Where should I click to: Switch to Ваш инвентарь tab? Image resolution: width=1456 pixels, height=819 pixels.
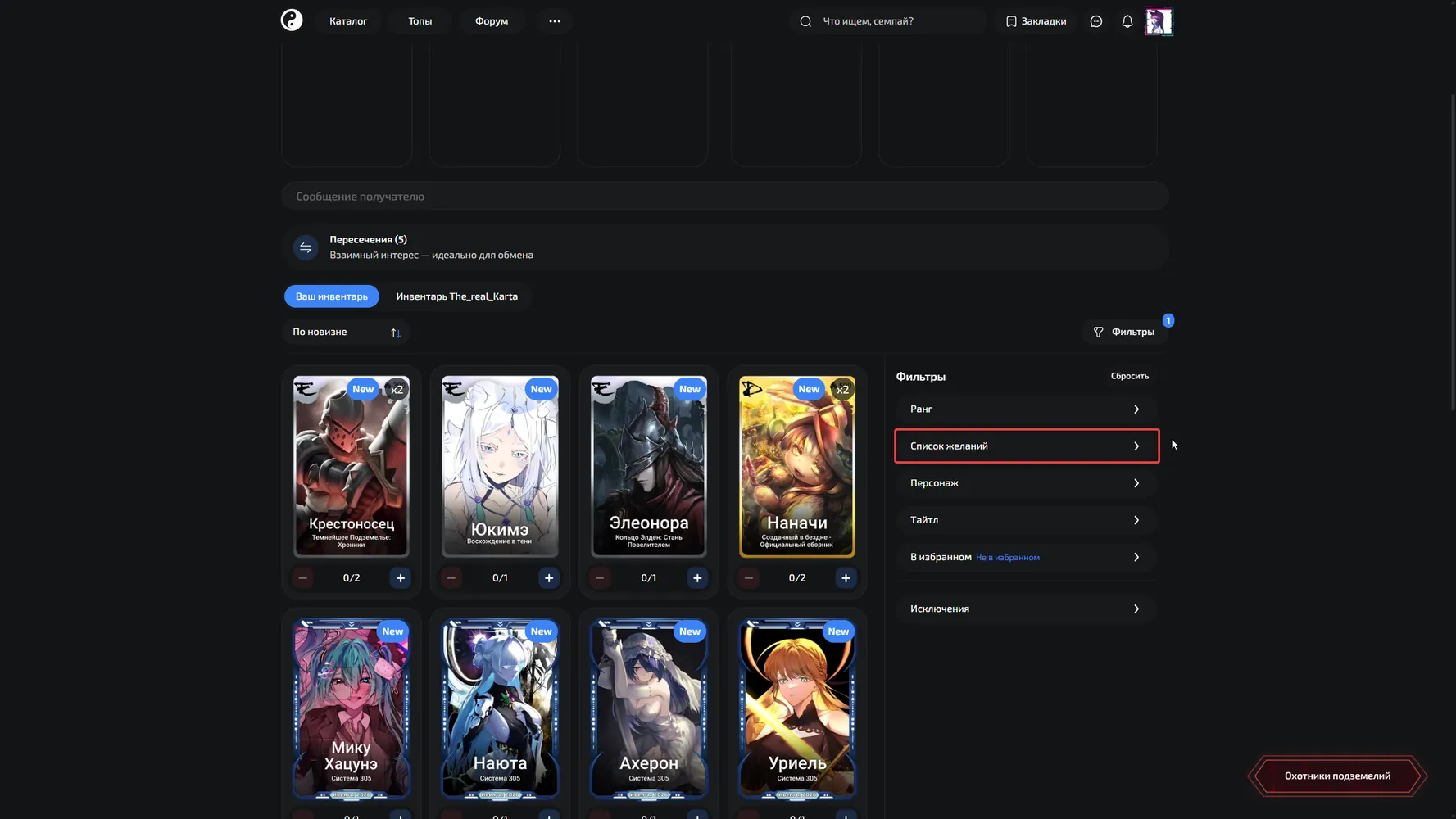(x=332, y=296)
